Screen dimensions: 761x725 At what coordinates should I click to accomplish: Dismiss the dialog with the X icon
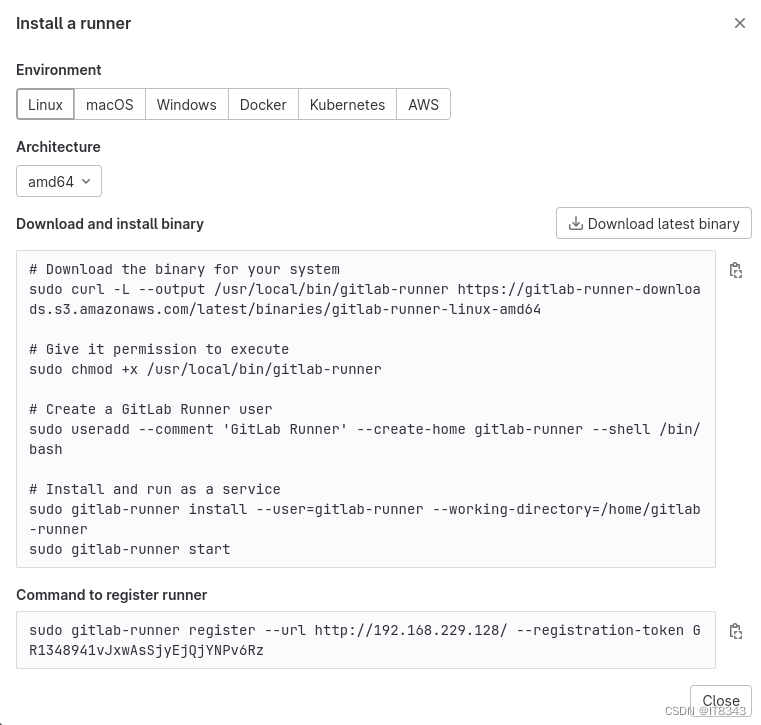pyautogui.click(x=739, y=23)
